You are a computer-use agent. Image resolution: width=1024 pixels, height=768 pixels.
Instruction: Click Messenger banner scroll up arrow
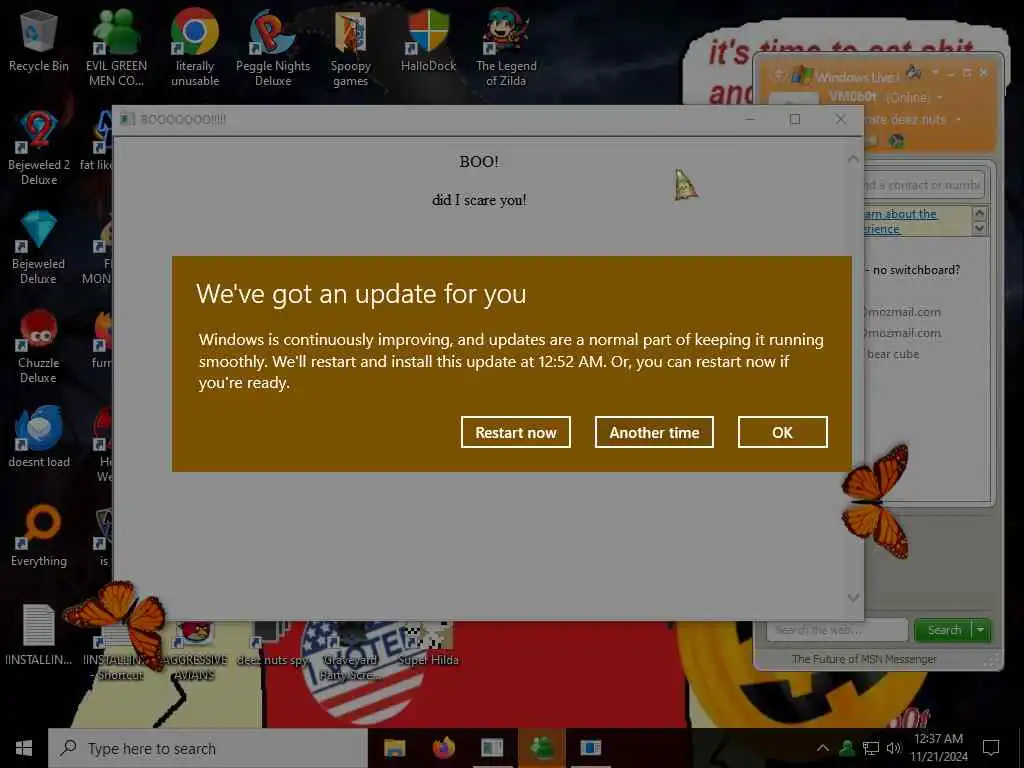tap(979, 213)
